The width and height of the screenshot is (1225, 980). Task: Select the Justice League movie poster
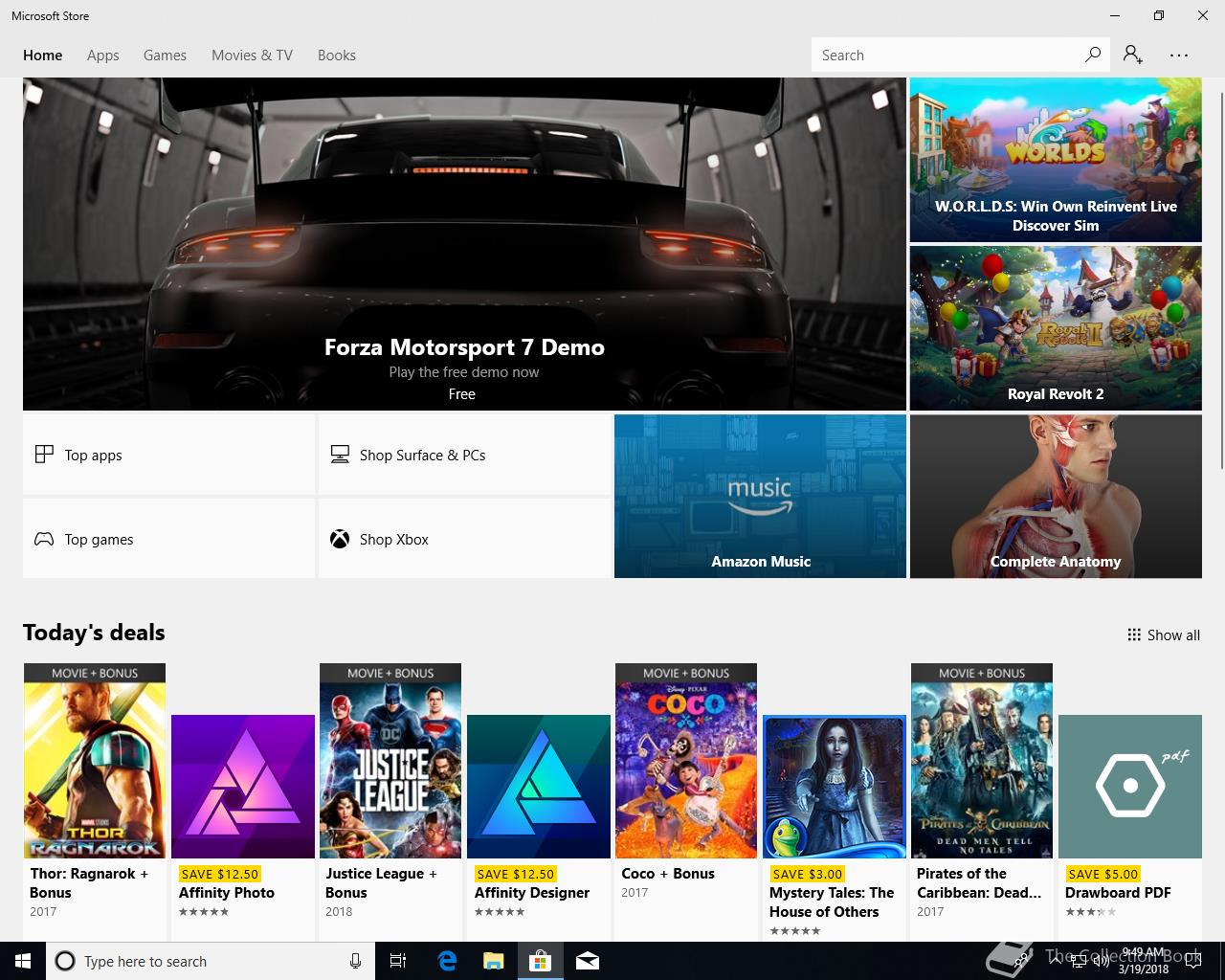390,761
